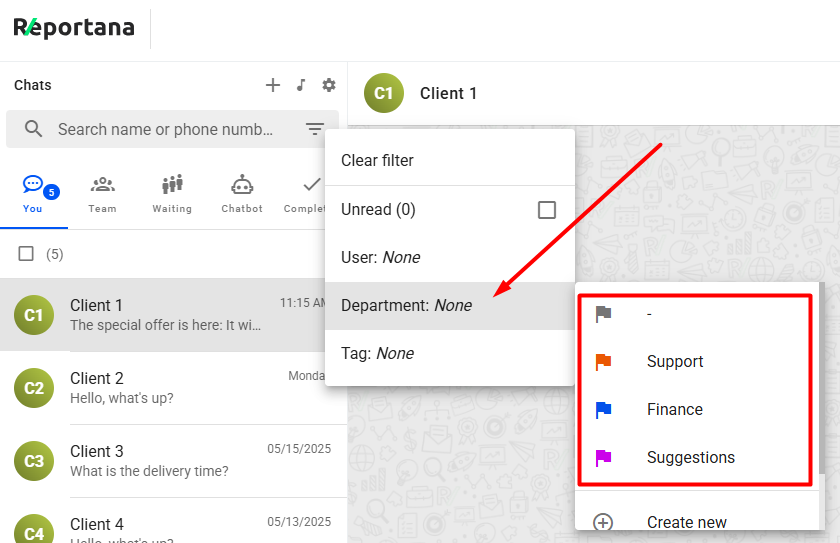
Task: Click Create new department
Action: [686, 522]
